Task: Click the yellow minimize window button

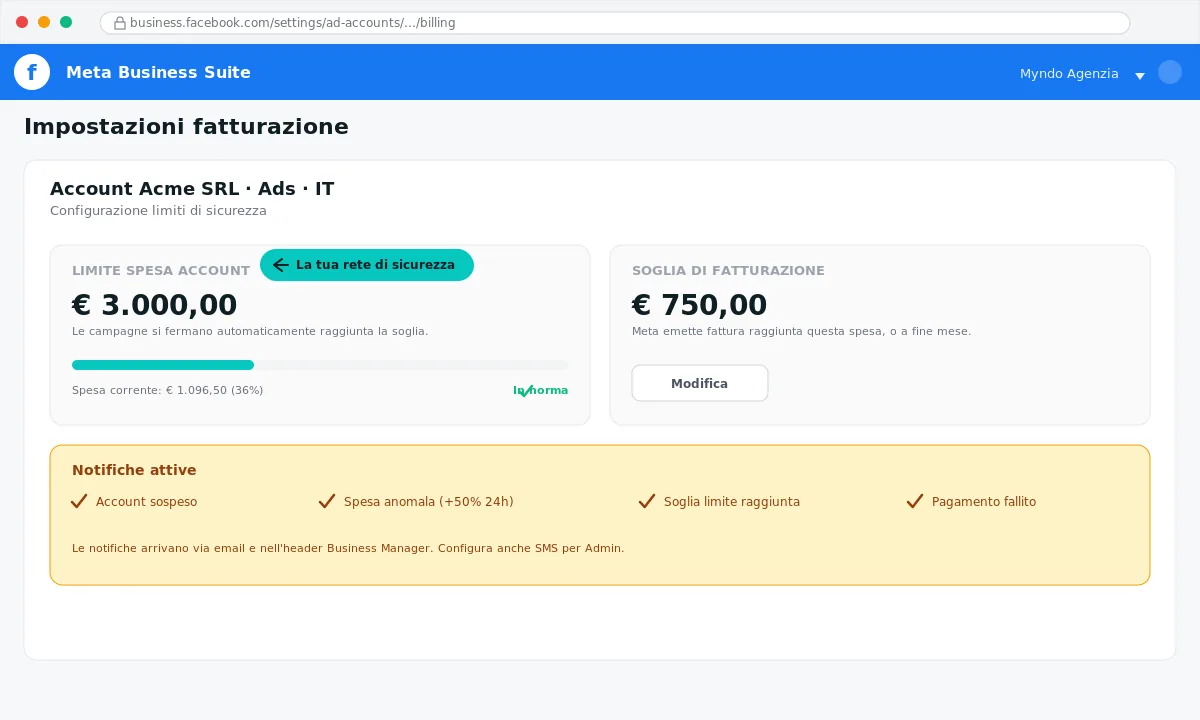Action: (x=44, y=22)
